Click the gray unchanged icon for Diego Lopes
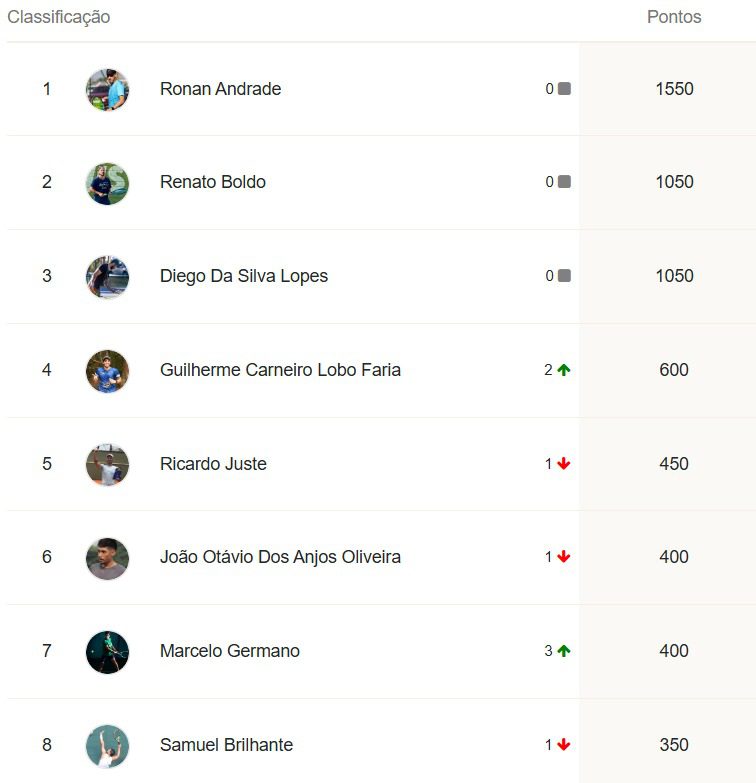The width and height of the screenshot is (756, 783). (564, 276)
